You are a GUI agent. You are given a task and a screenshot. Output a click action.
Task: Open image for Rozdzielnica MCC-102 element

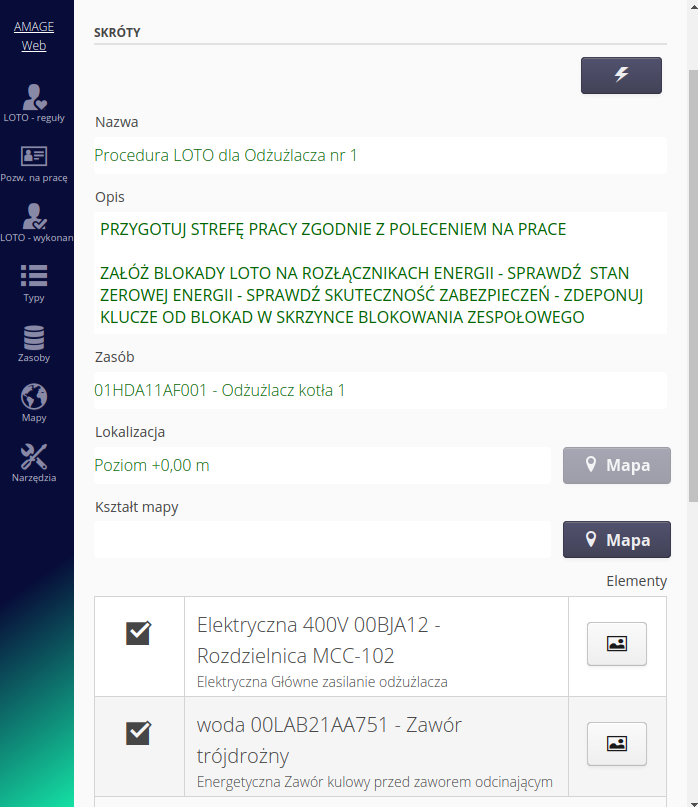pos(616,644)
